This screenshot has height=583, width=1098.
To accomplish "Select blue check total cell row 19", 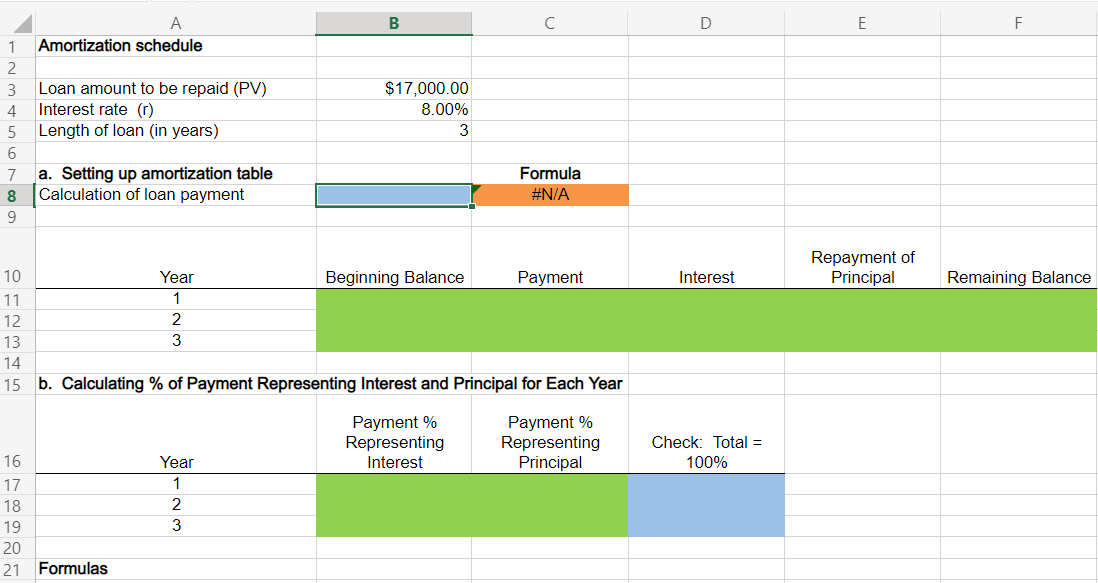I will [706, 526].
